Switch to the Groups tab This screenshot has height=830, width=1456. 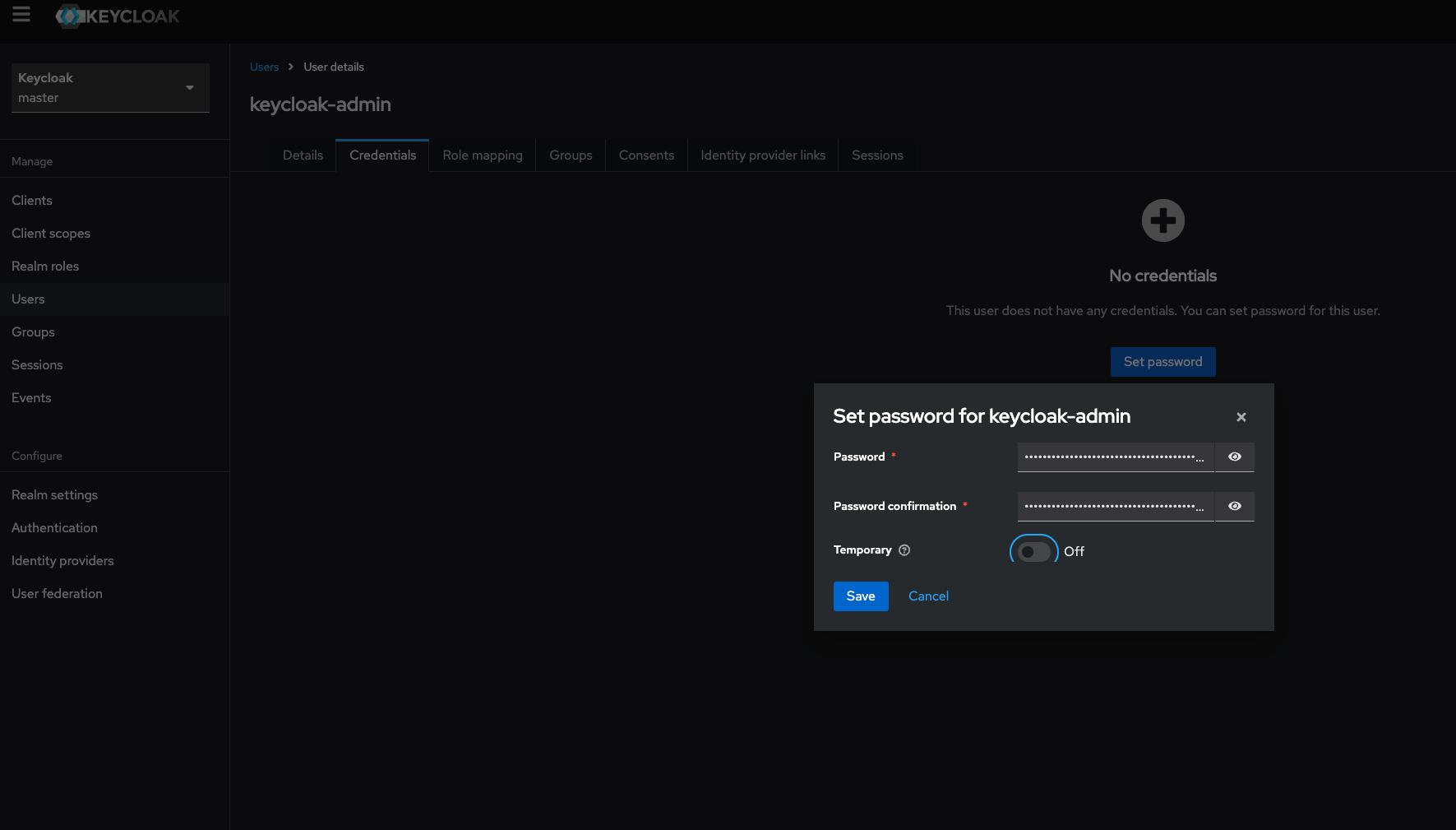(571, 155)
